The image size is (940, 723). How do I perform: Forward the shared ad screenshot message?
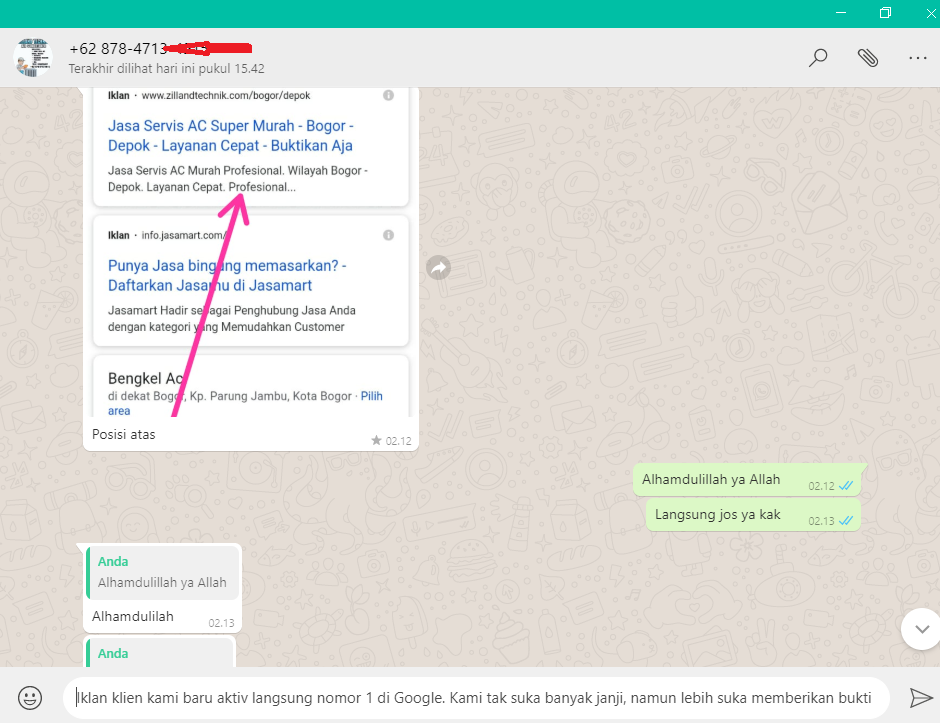pyautogui.click(x=438, y=267)
